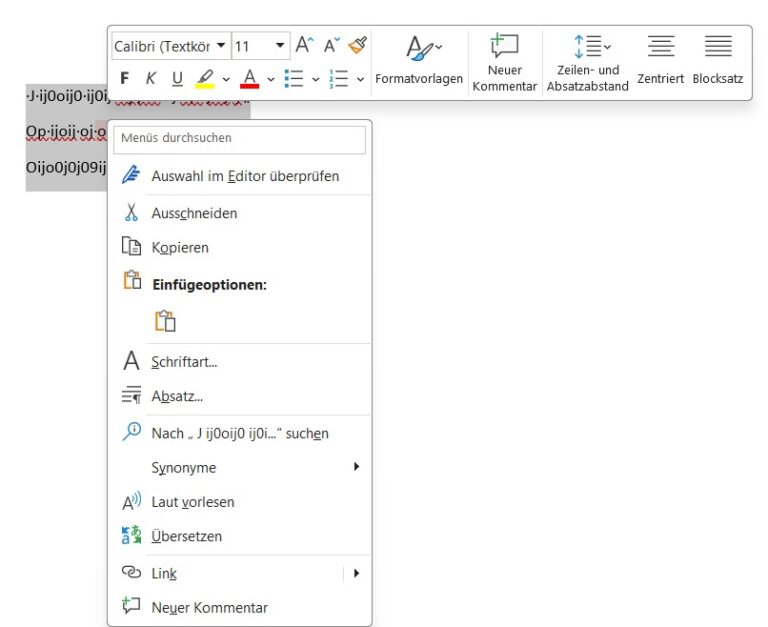This screenshot has width=768, height=627.
Task: Click copy icon beside Kopieren
Action: tap(131, 246)
